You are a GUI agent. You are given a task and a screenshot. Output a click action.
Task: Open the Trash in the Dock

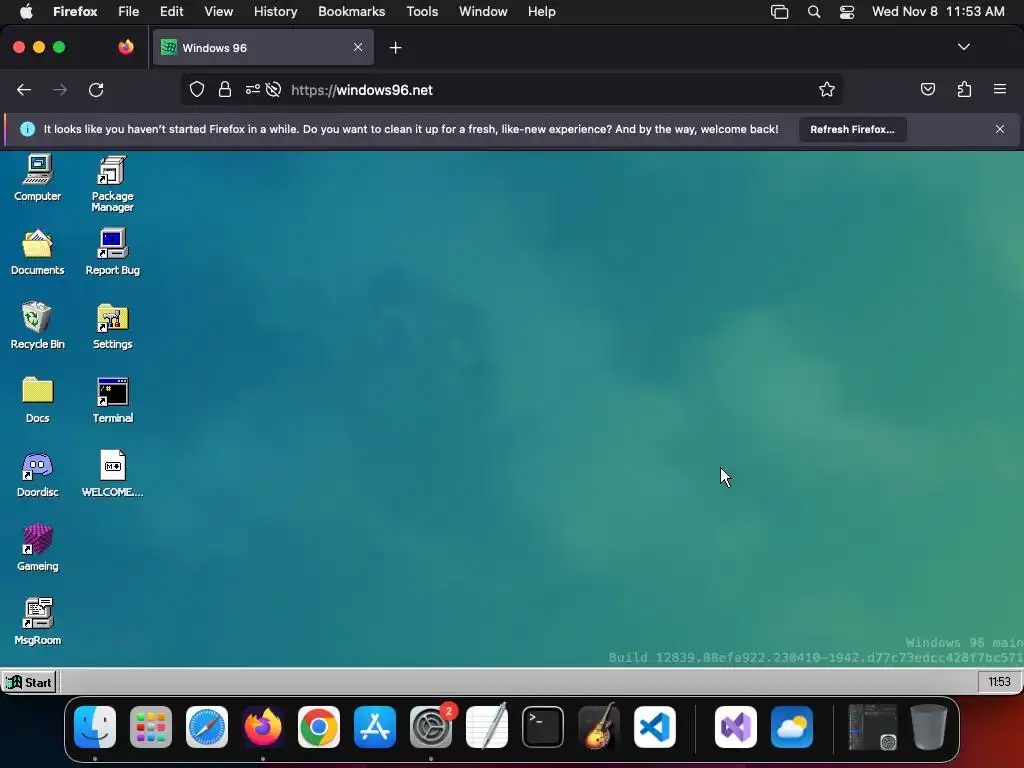929,726
